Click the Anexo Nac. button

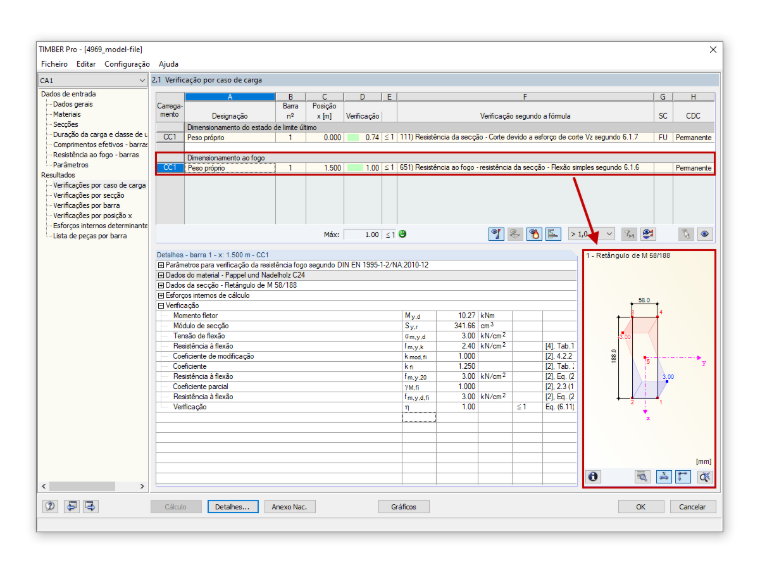click(x=289, y=507)
